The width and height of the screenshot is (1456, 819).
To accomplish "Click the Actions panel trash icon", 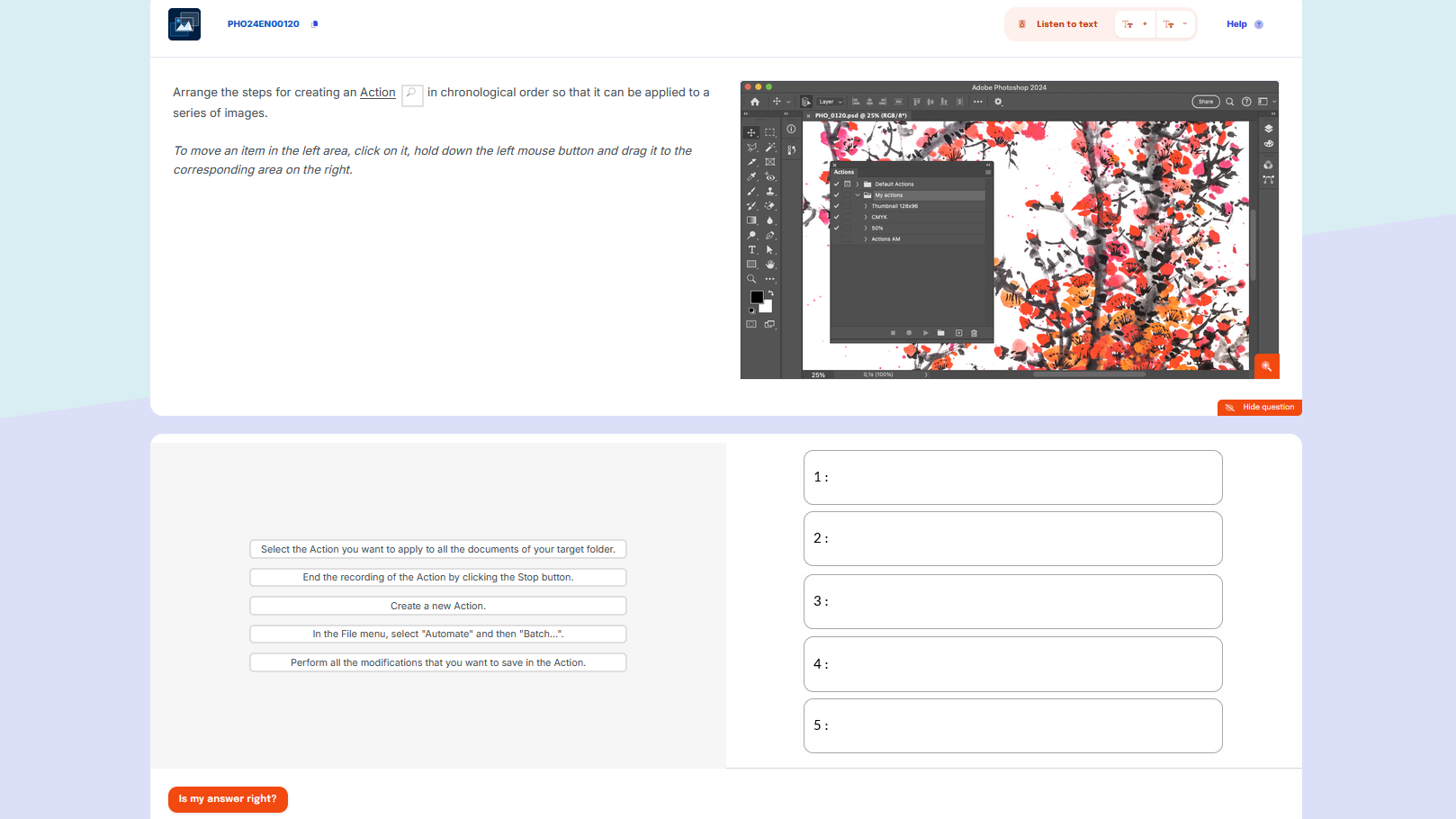I will pyautogui.click(x=974, y=333).
